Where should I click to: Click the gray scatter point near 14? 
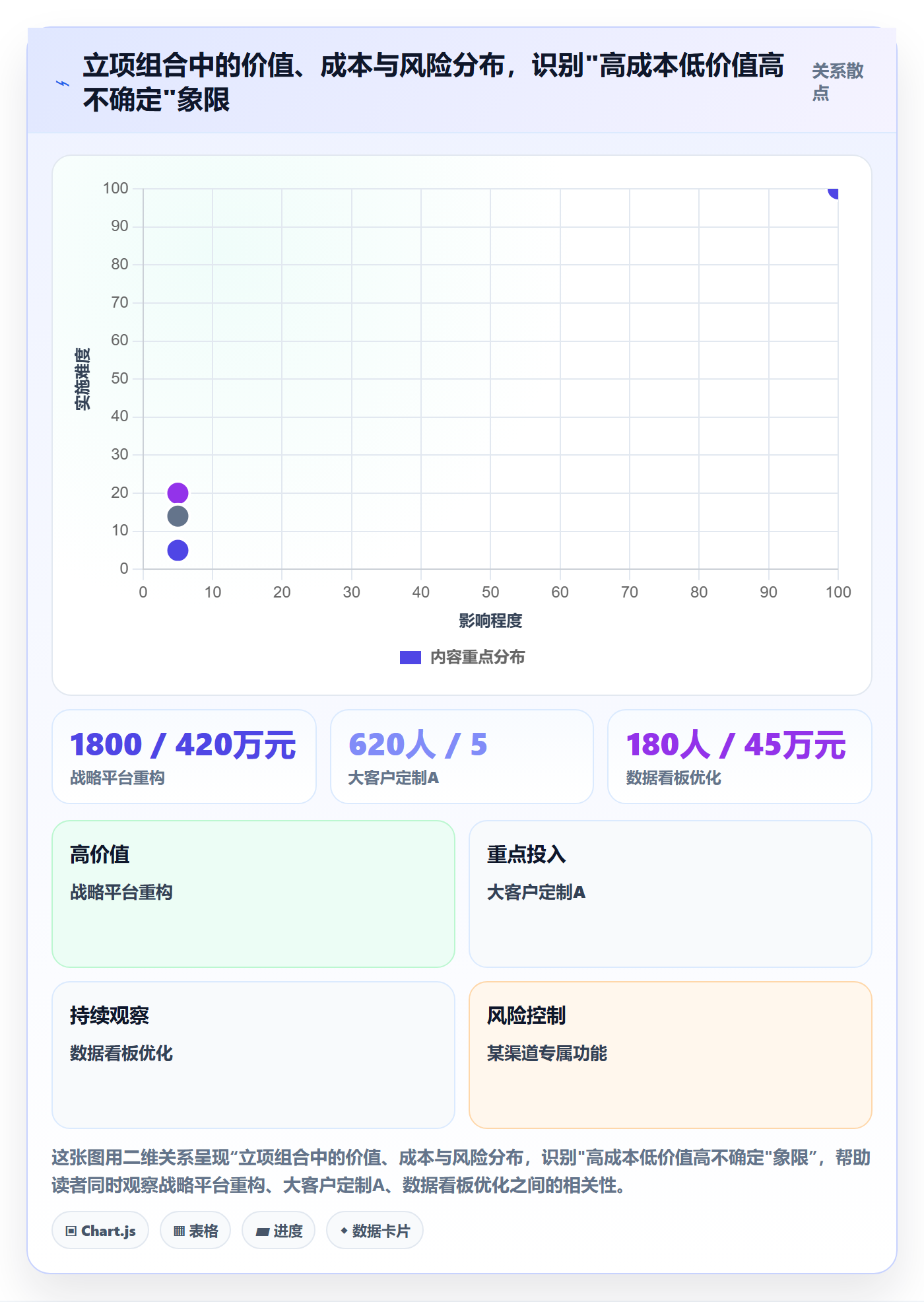tap(178, 516)
